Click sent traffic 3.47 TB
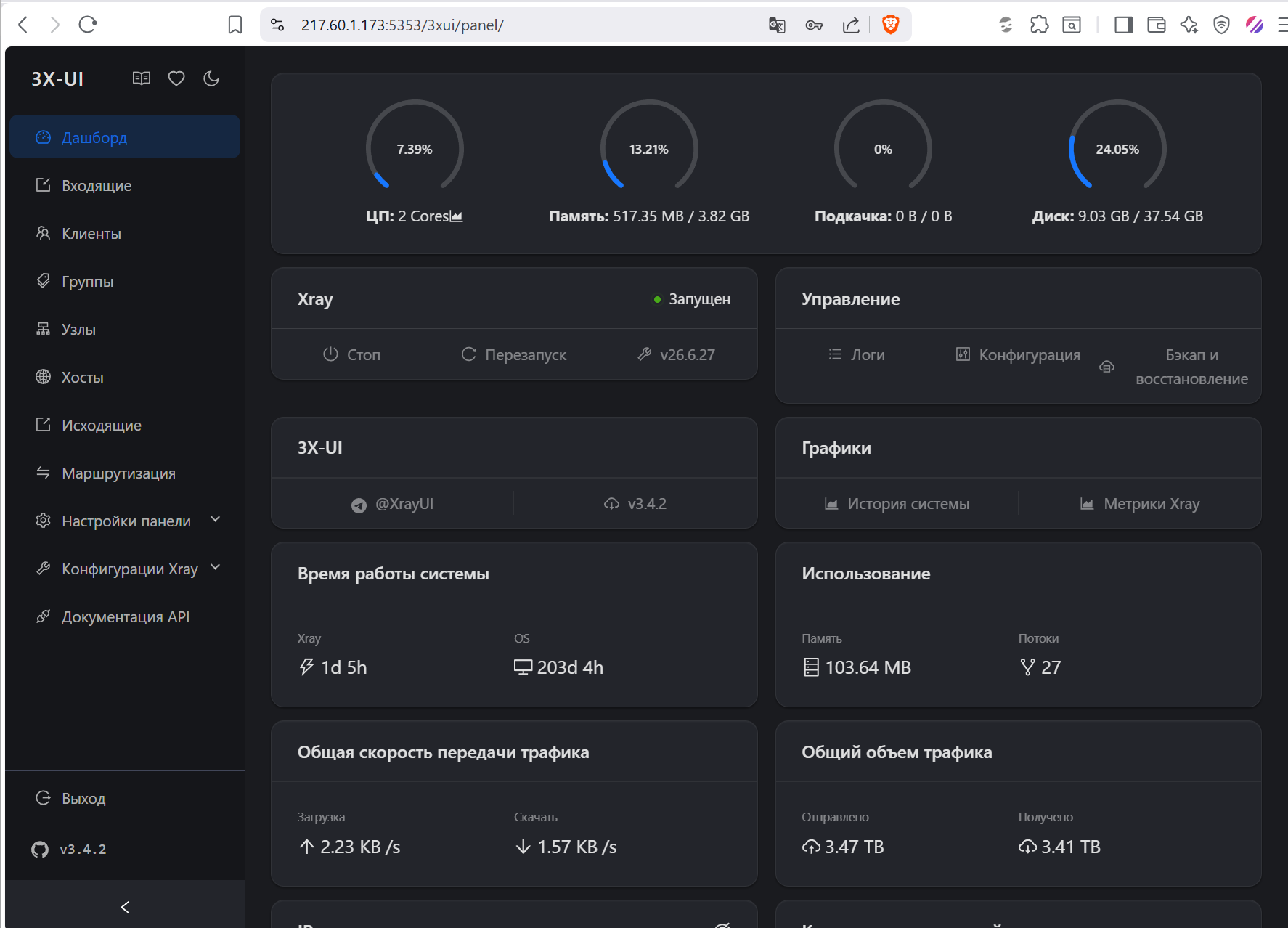 pyautogui.click(x=843, y=847)
